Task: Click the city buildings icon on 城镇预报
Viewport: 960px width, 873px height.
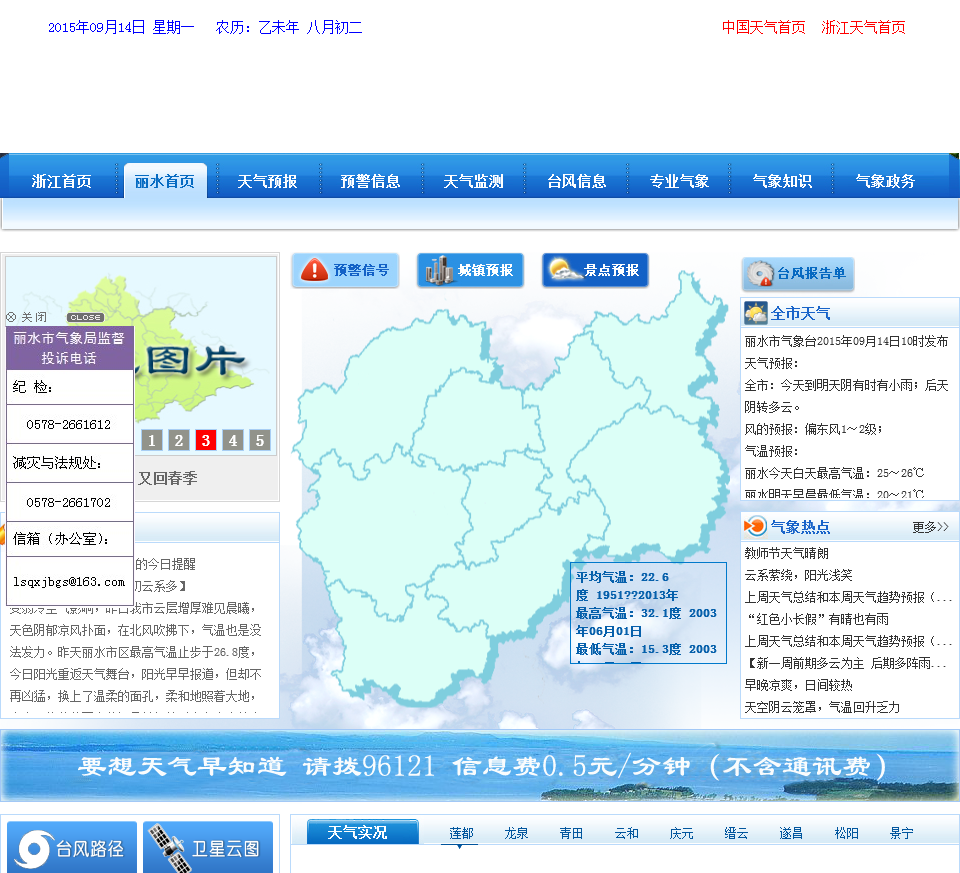Action: click(x=439, y=270)
